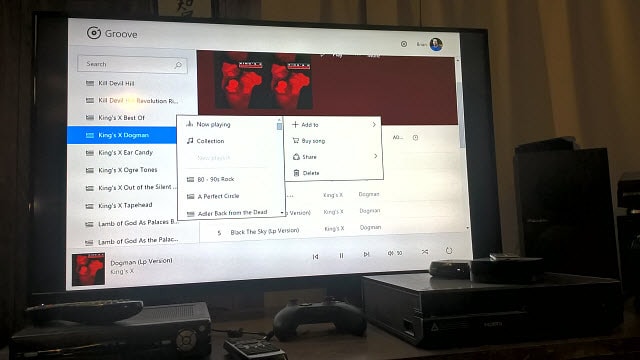This screenshot has height=360, width=640.
Task: Skip to the next track
Action: pos(367,254)
